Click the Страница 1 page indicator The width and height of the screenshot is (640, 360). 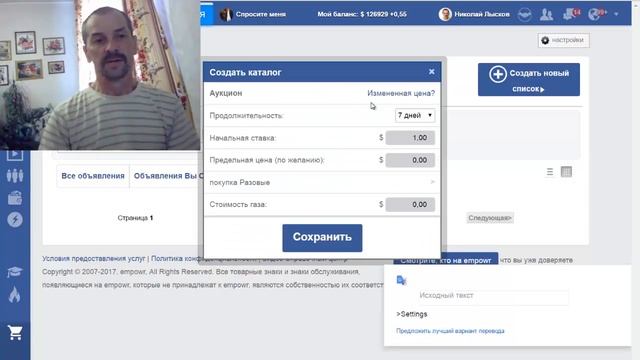click(135, 218)
